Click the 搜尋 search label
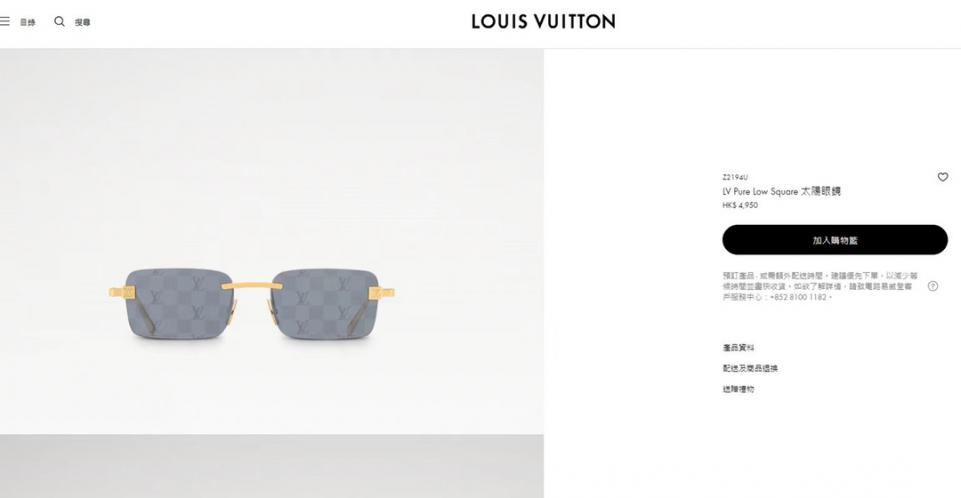Screen dimensions: 961x498 (83, 22)
